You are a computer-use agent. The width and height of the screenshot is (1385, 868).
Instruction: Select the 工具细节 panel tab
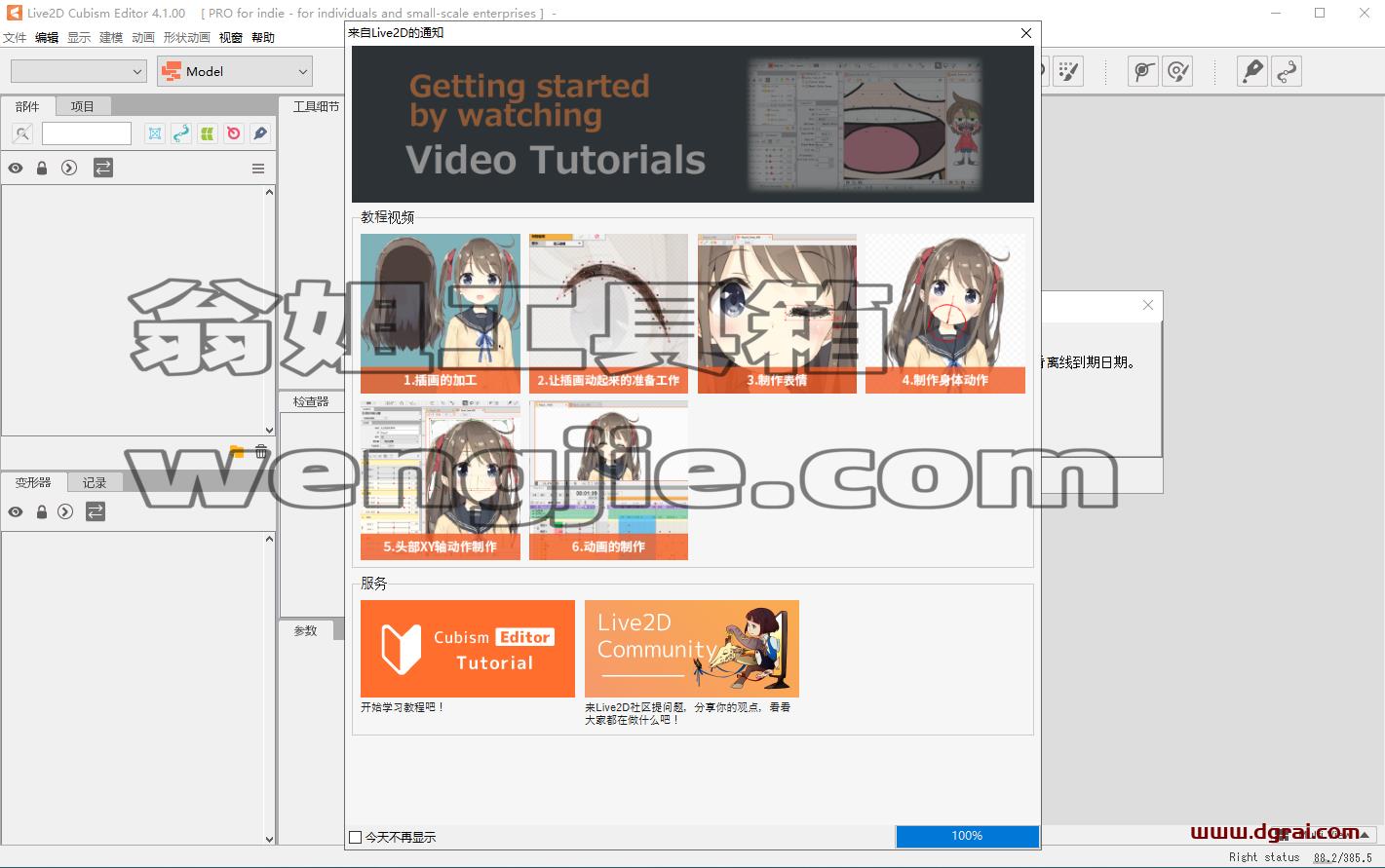tap(316, 106)
